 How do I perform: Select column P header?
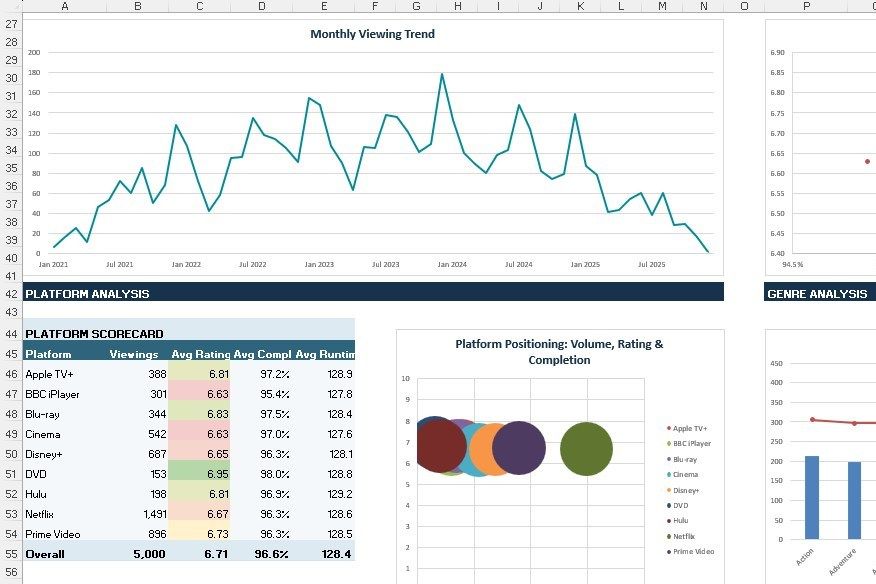(806, 6)
